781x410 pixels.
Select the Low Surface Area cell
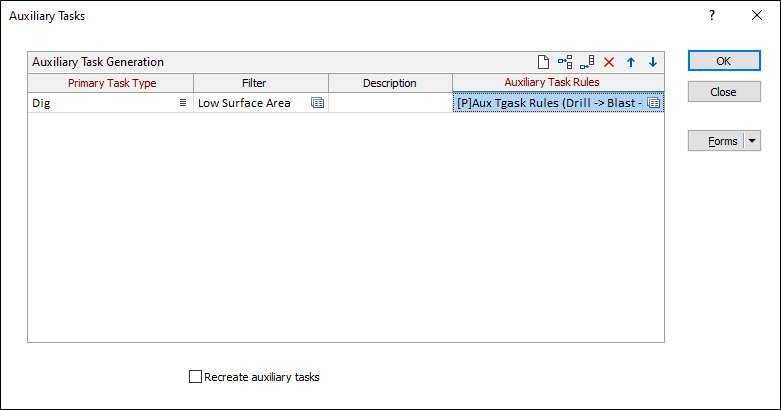(261, 103)
